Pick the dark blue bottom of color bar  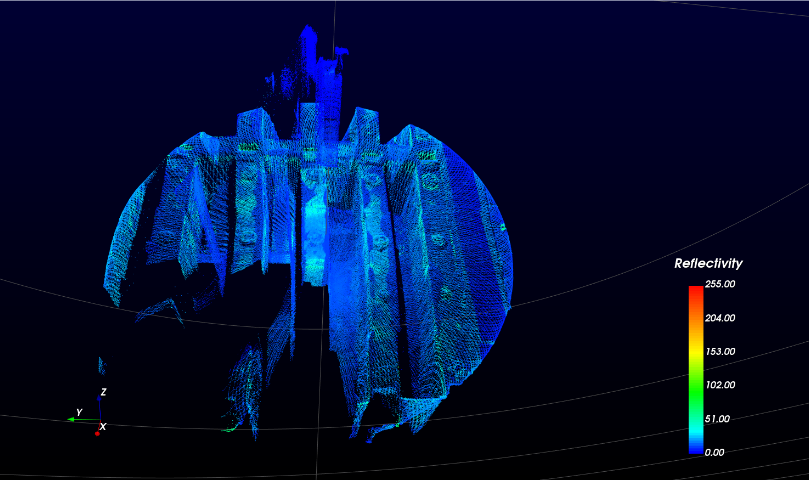(694, 448)
